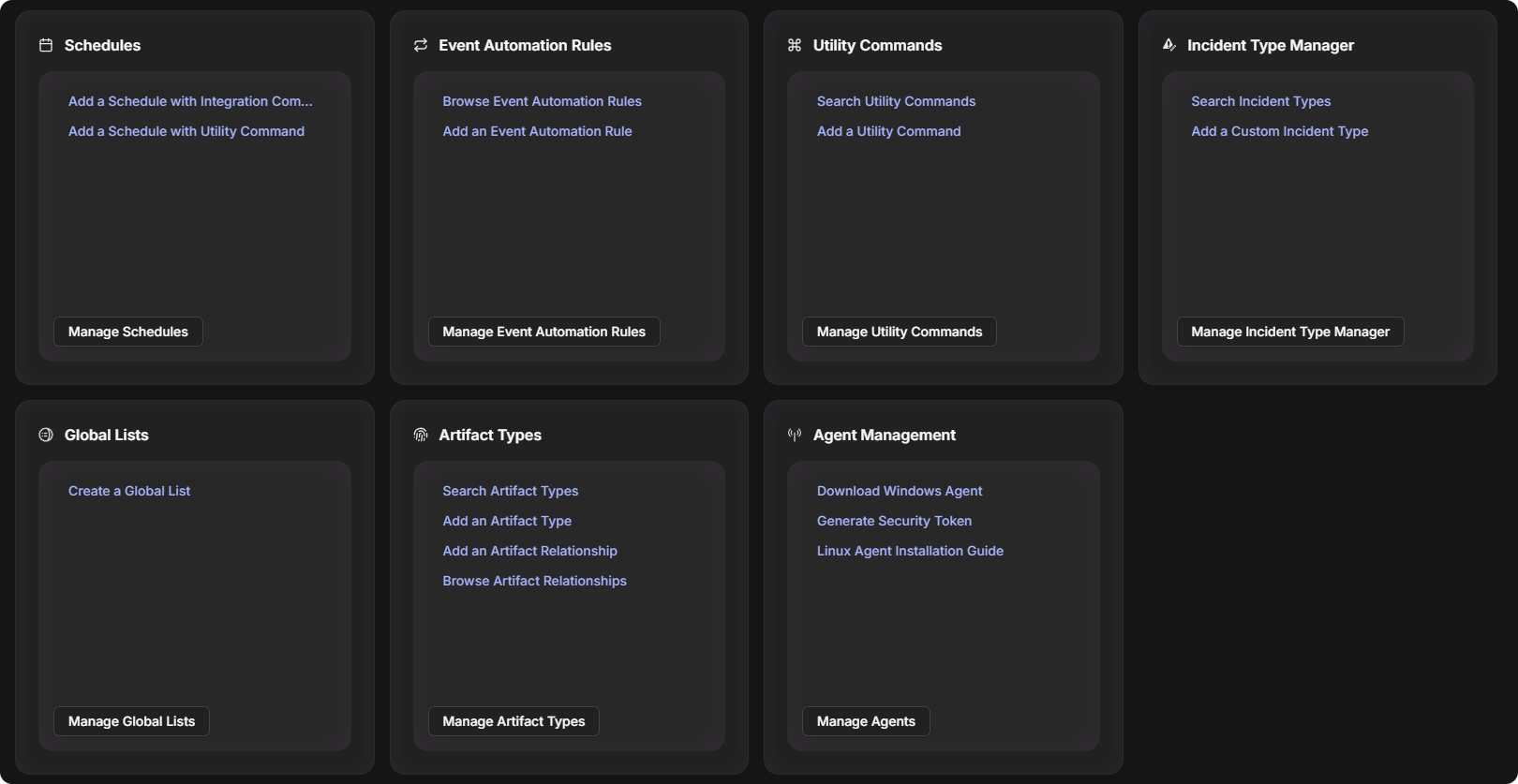
Task: Click the Manage Schedules button
Action: coord(128,332)
